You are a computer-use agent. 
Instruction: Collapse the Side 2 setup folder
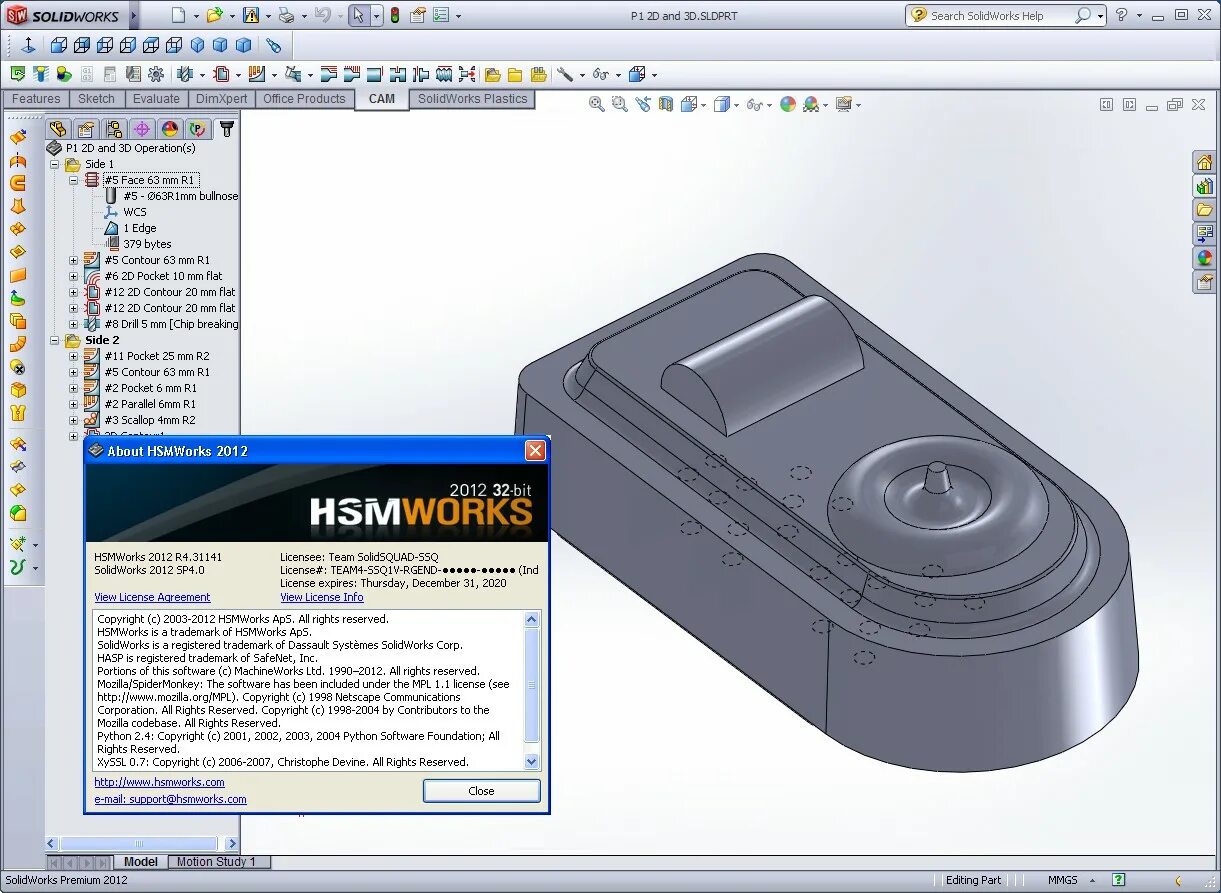(55, 340)
